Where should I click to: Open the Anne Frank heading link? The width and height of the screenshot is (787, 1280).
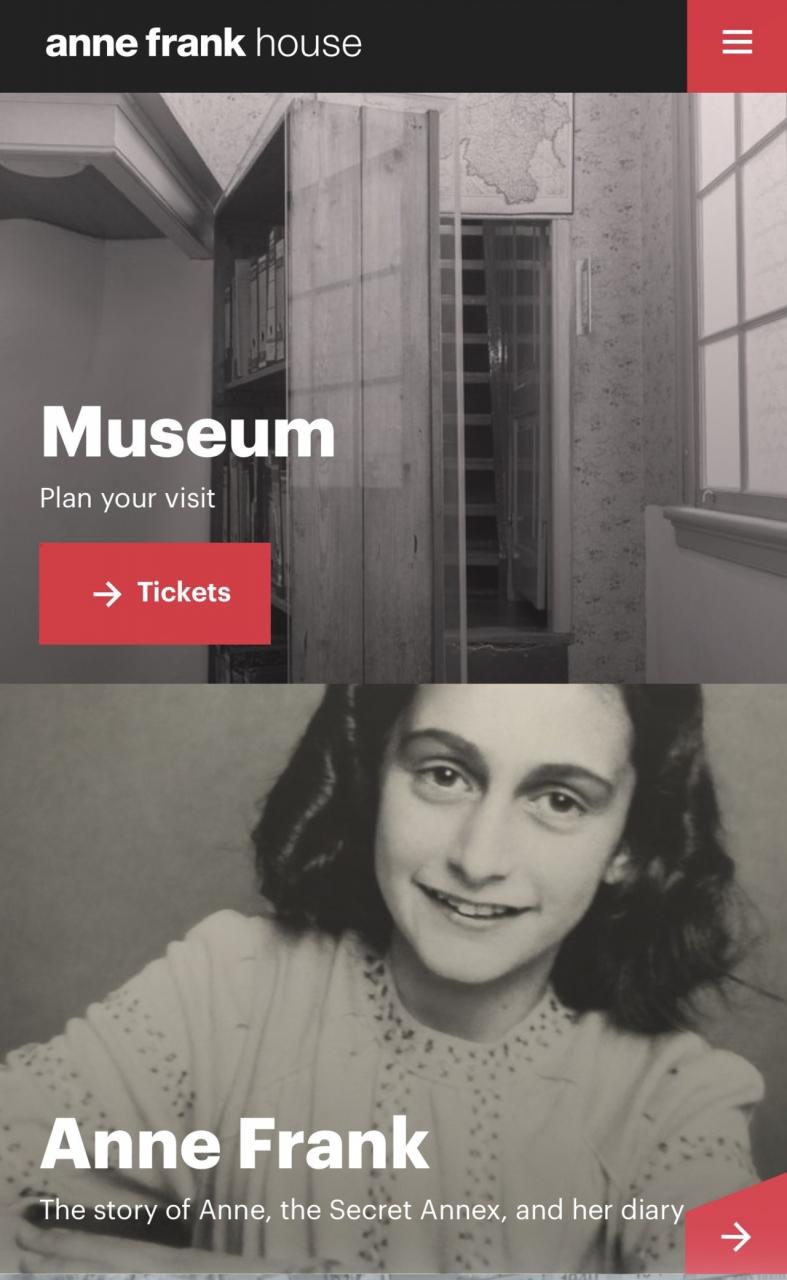click(x=235, y=1143)
